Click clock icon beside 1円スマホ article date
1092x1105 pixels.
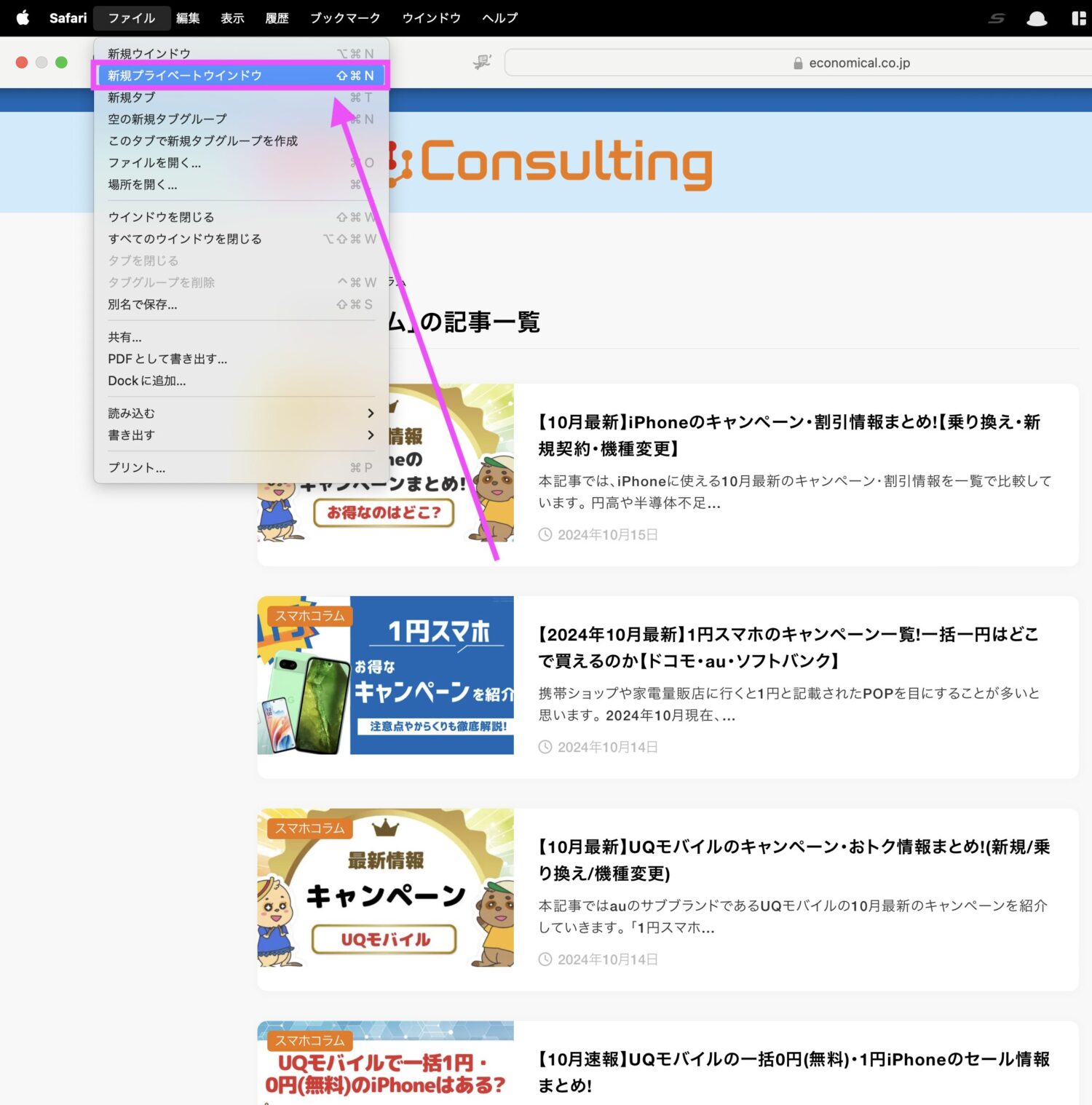(545, 747)
